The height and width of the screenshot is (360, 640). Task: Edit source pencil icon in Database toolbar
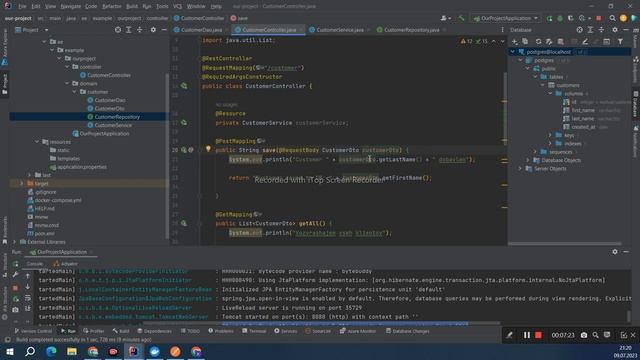click(x=585, y=42)
